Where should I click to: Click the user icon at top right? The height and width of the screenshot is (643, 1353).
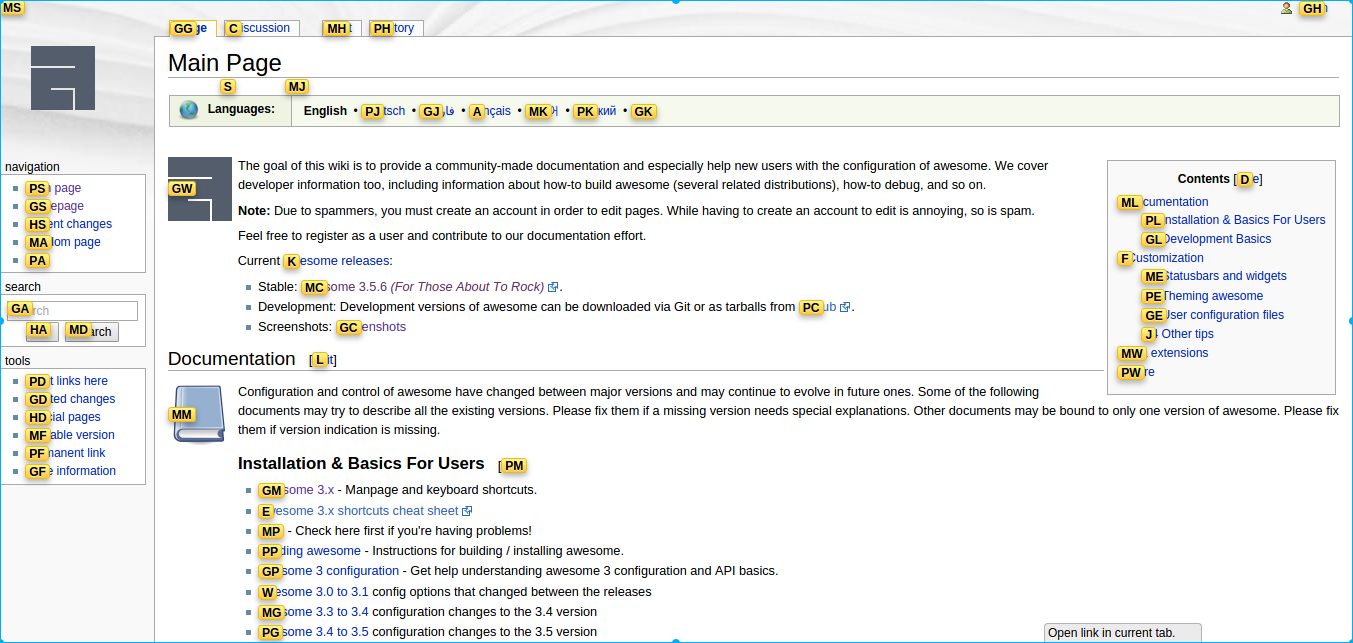point(1286,9)
